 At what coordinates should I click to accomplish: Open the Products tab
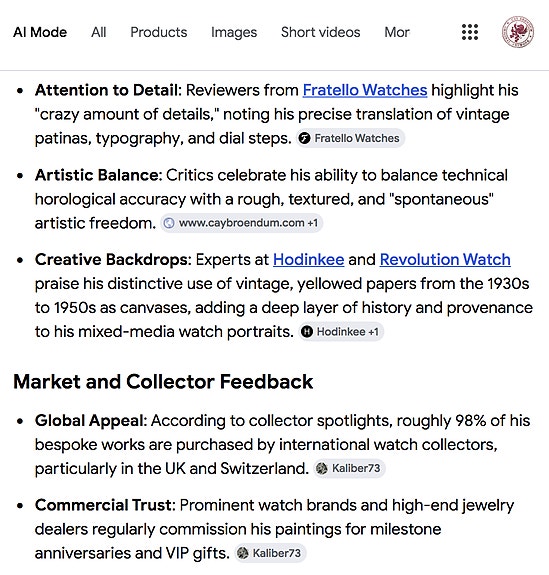click(159, 32)
